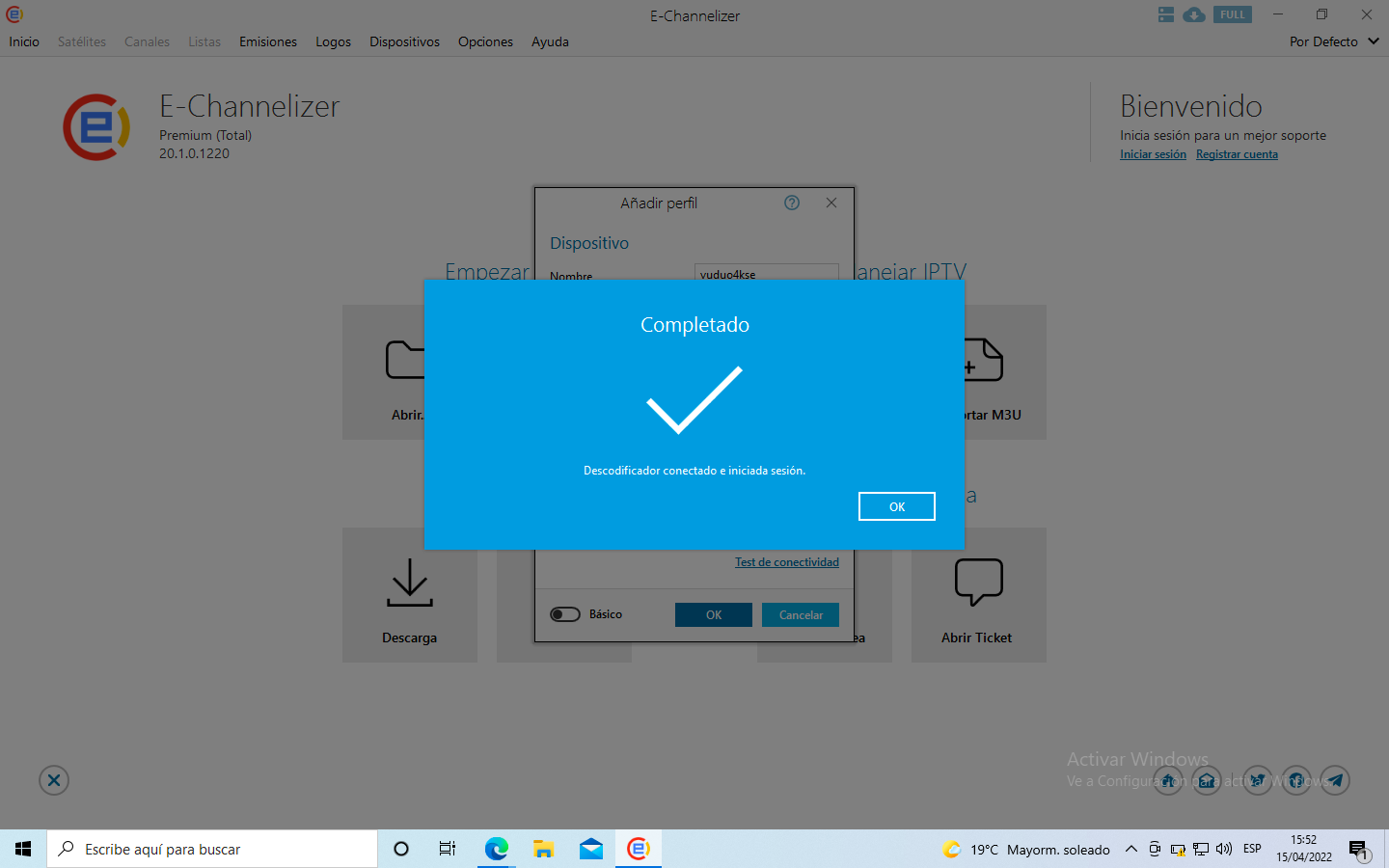Click the Telegram icon
This screenshot has width=1389, height=868.
pos(1335,780)
